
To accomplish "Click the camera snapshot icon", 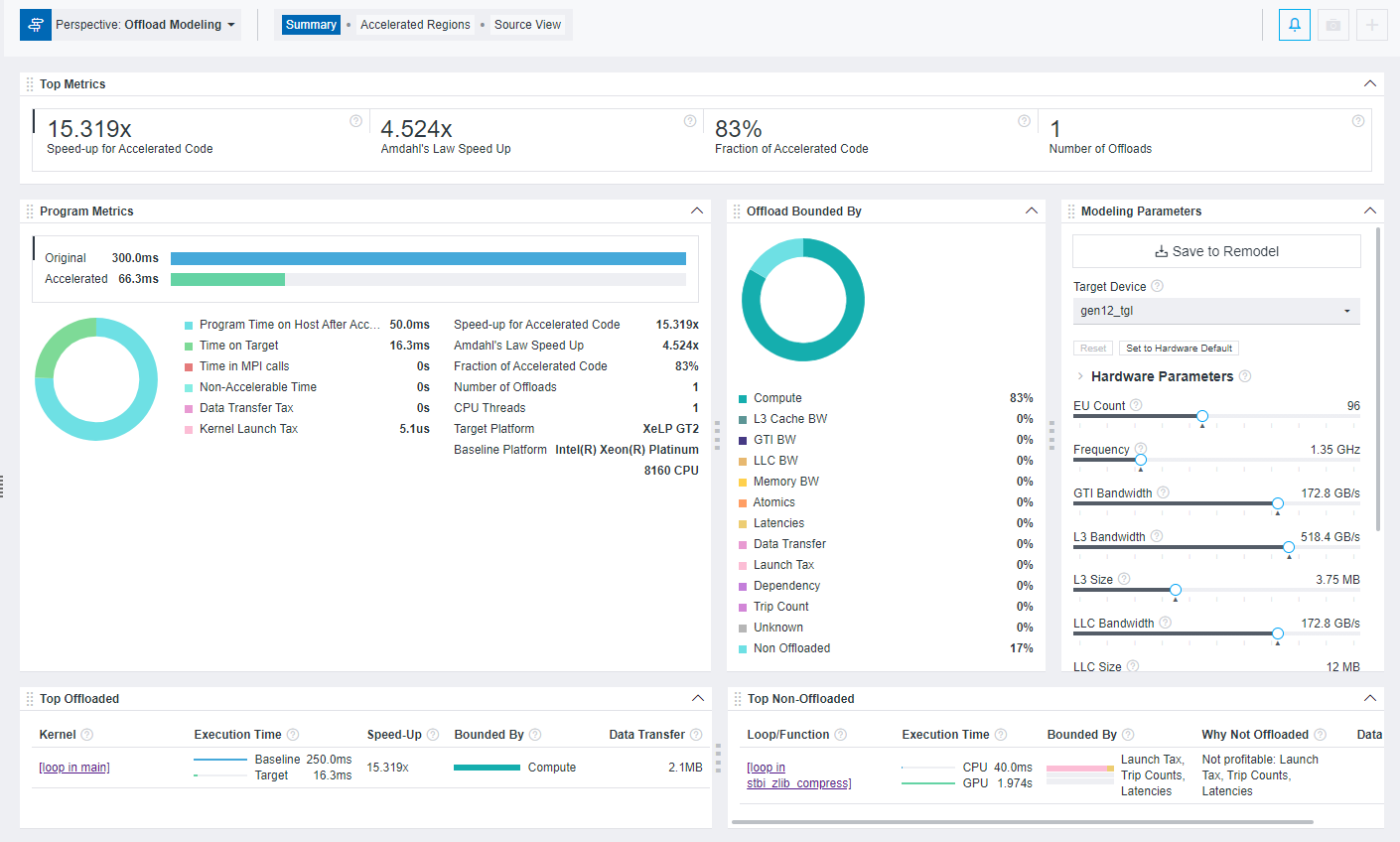I will point(1332,25).
